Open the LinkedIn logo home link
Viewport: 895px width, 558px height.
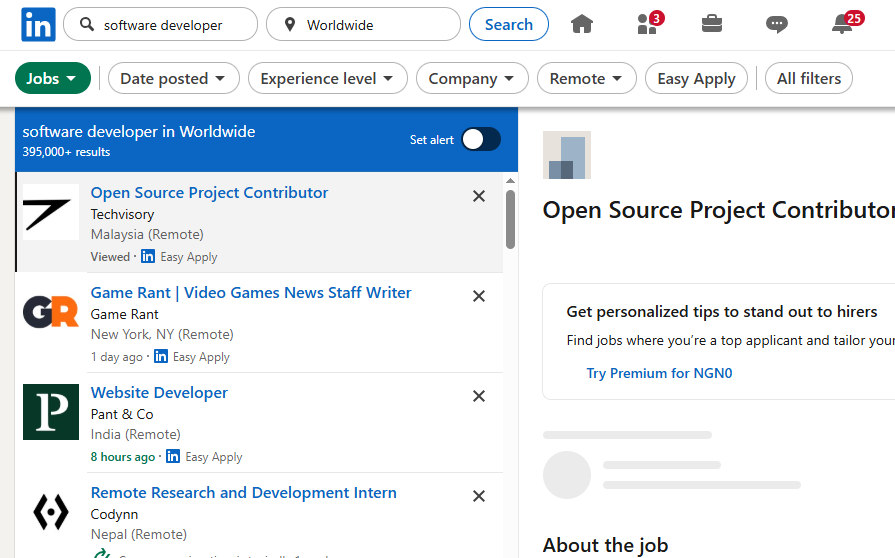coord(38,25)
